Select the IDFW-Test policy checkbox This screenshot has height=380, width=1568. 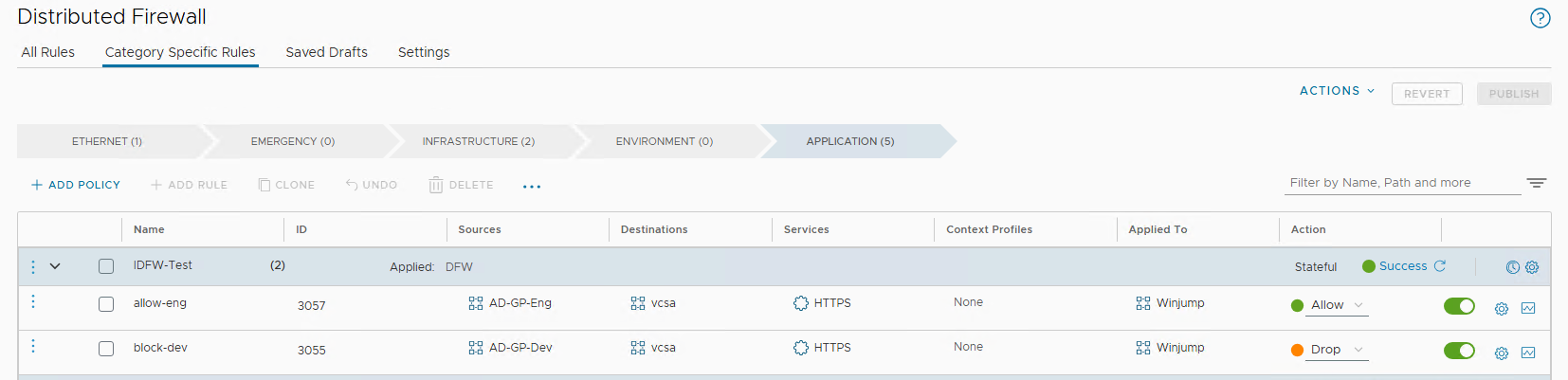[106, 266]
